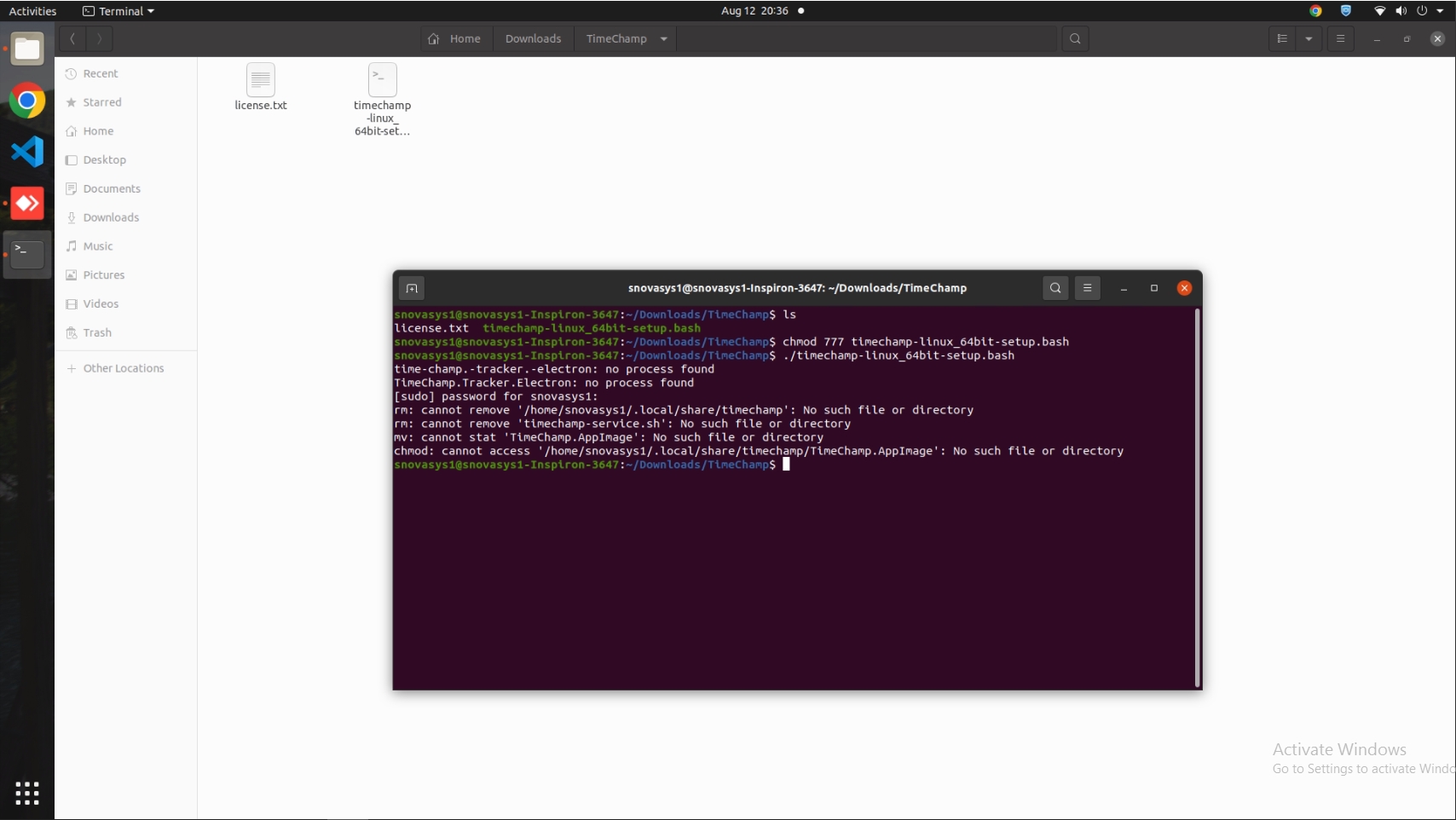Open the power icon in top bar
Viewport: 1456px width, 820px height.
pyautogui.click(x=1422, y=11)
